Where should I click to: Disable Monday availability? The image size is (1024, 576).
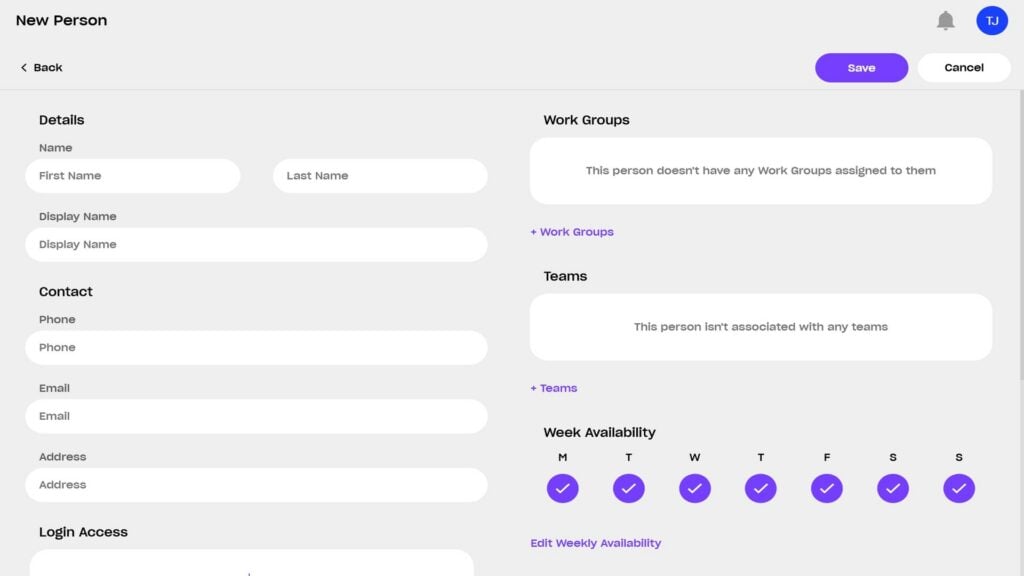pyautogui.click(x=562, y=489)
